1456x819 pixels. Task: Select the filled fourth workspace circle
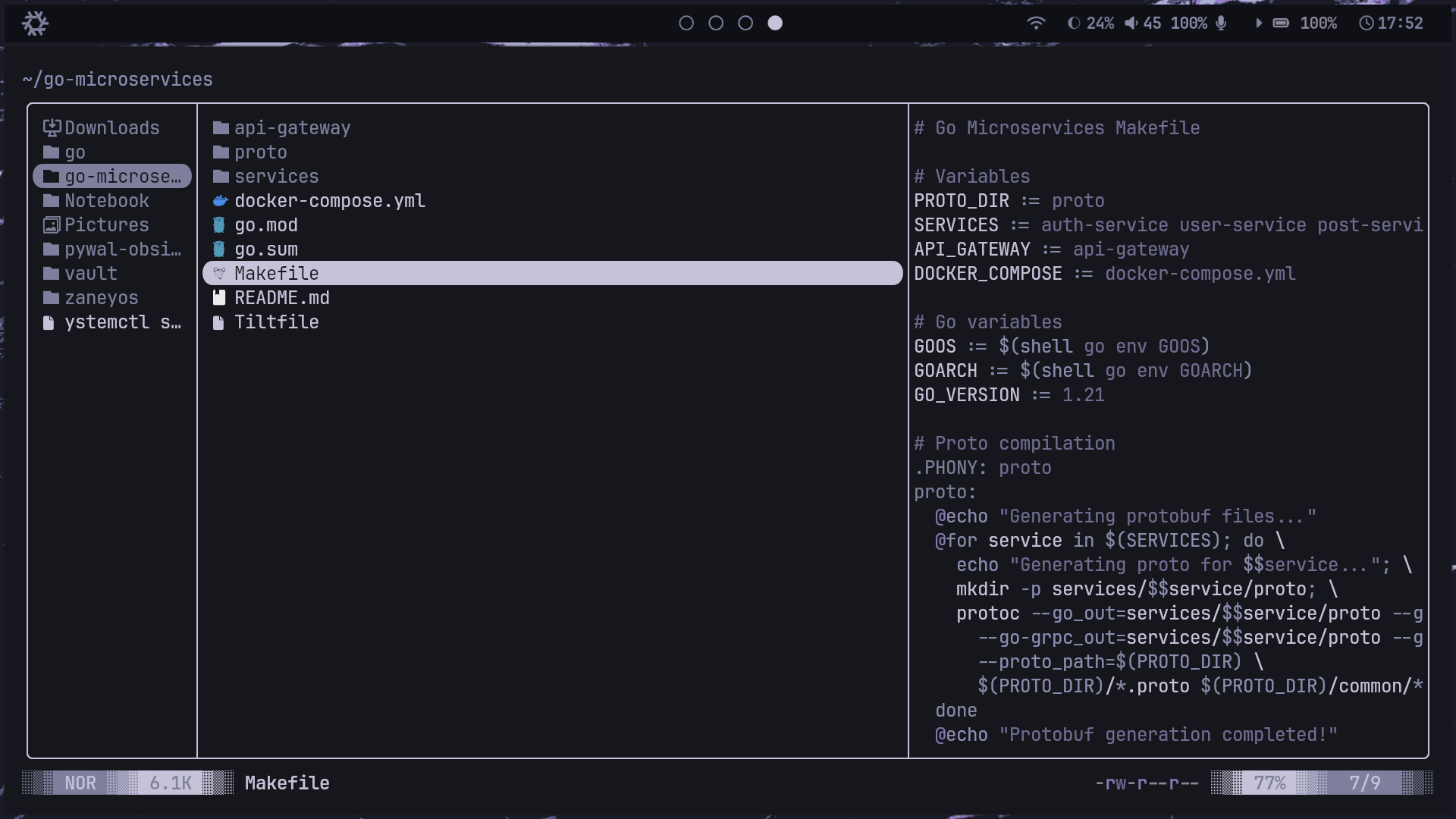tap(775, 24)
